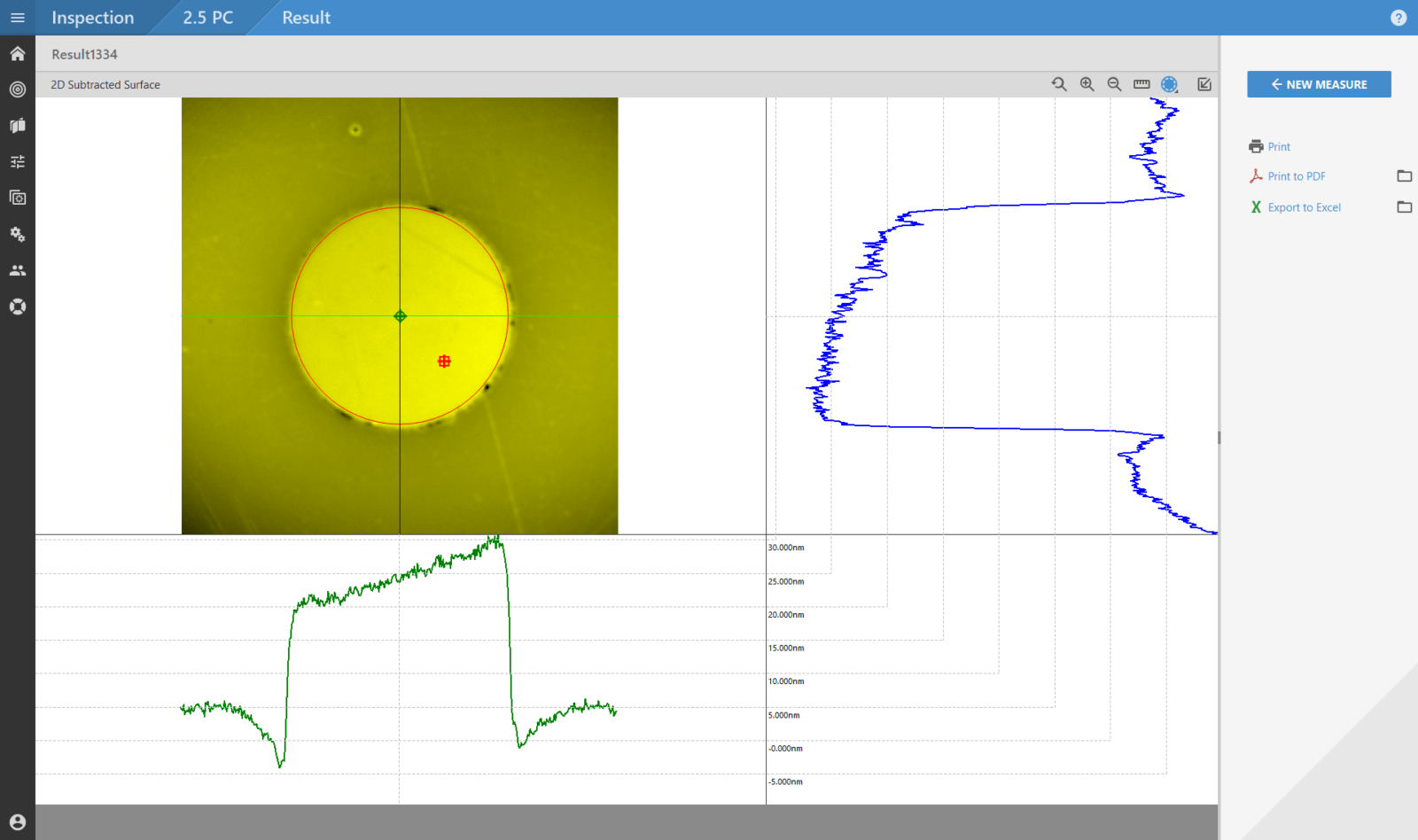
Task: Select the zoom out magnifier tool
Action: (1113, 84)
